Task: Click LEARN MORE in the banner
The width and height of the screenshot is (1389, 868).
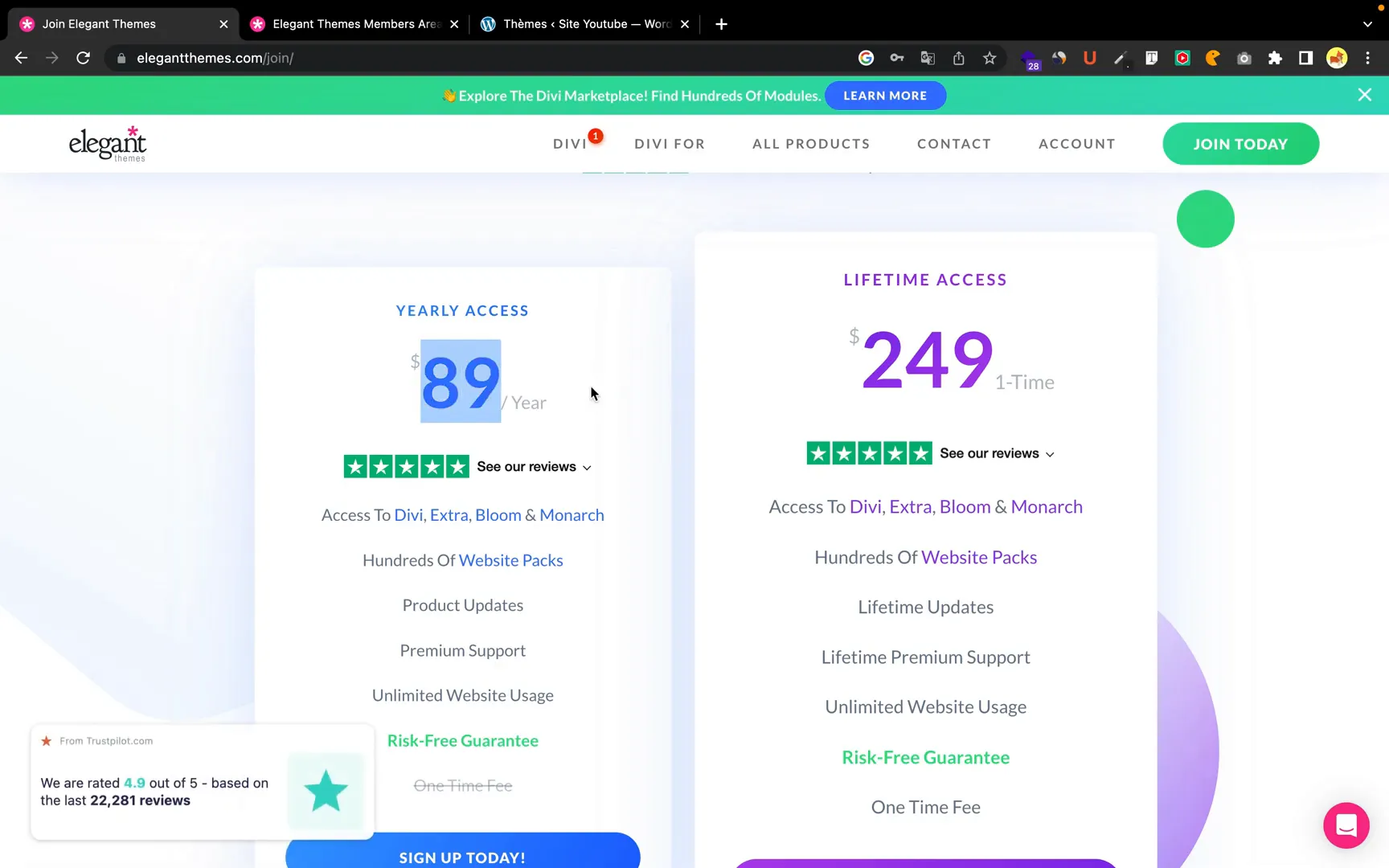Action: click(885, 96)
